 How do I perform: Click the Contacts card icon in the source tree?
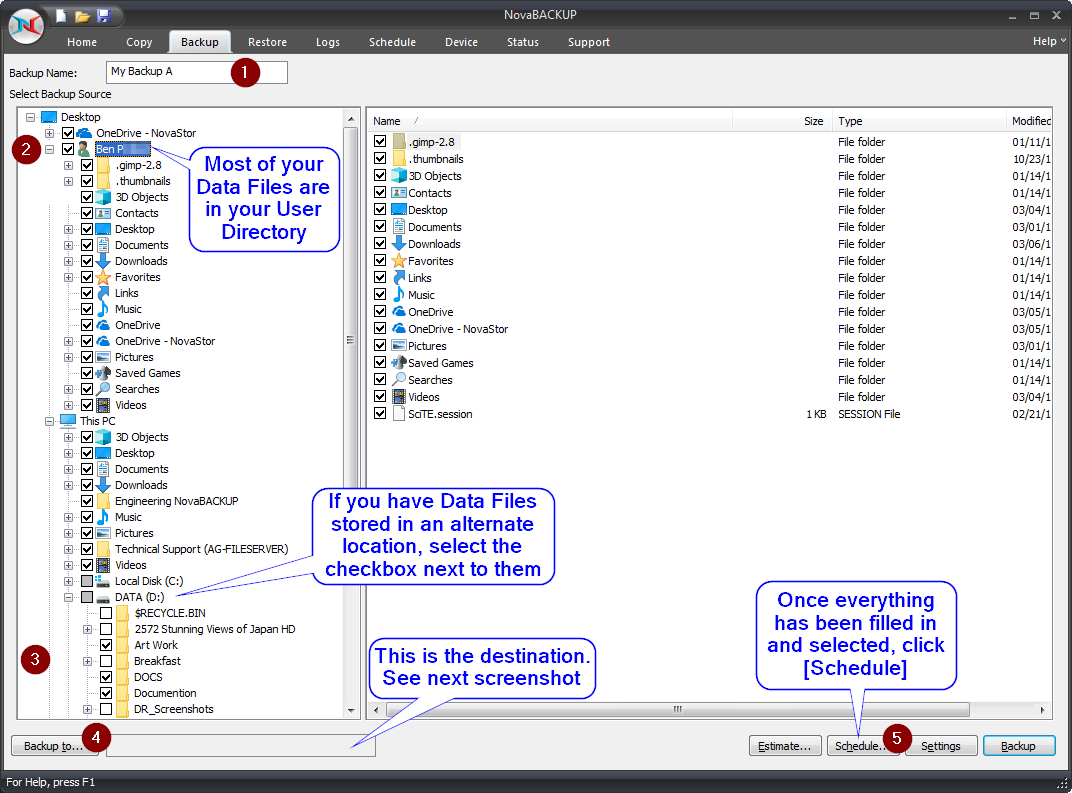[103, 213]
